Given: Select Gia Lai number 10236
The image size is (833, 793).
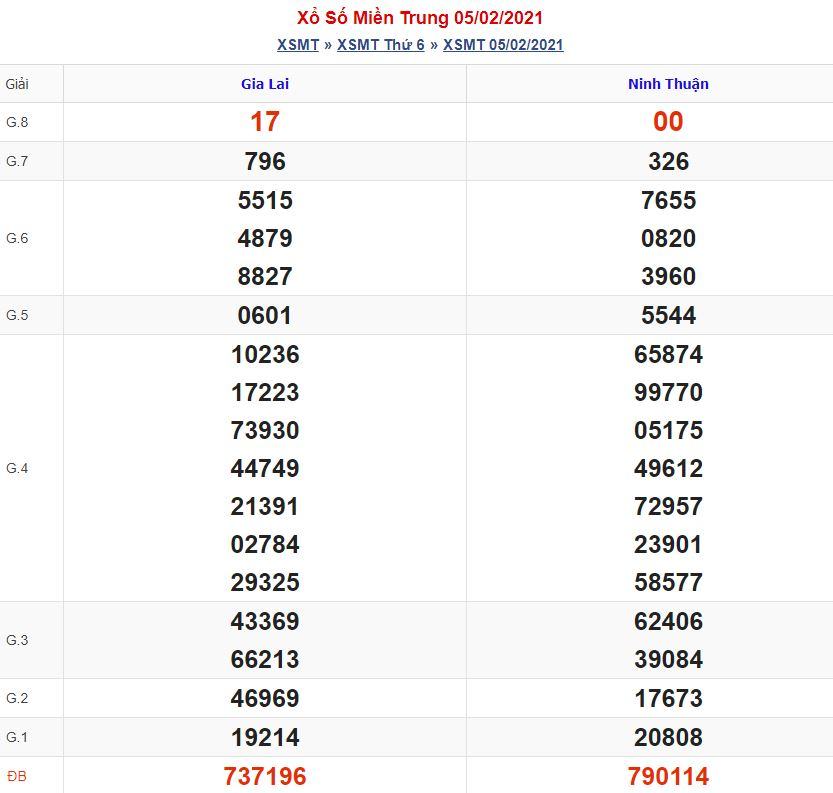Looking at the screenshot, I should 265,355.
